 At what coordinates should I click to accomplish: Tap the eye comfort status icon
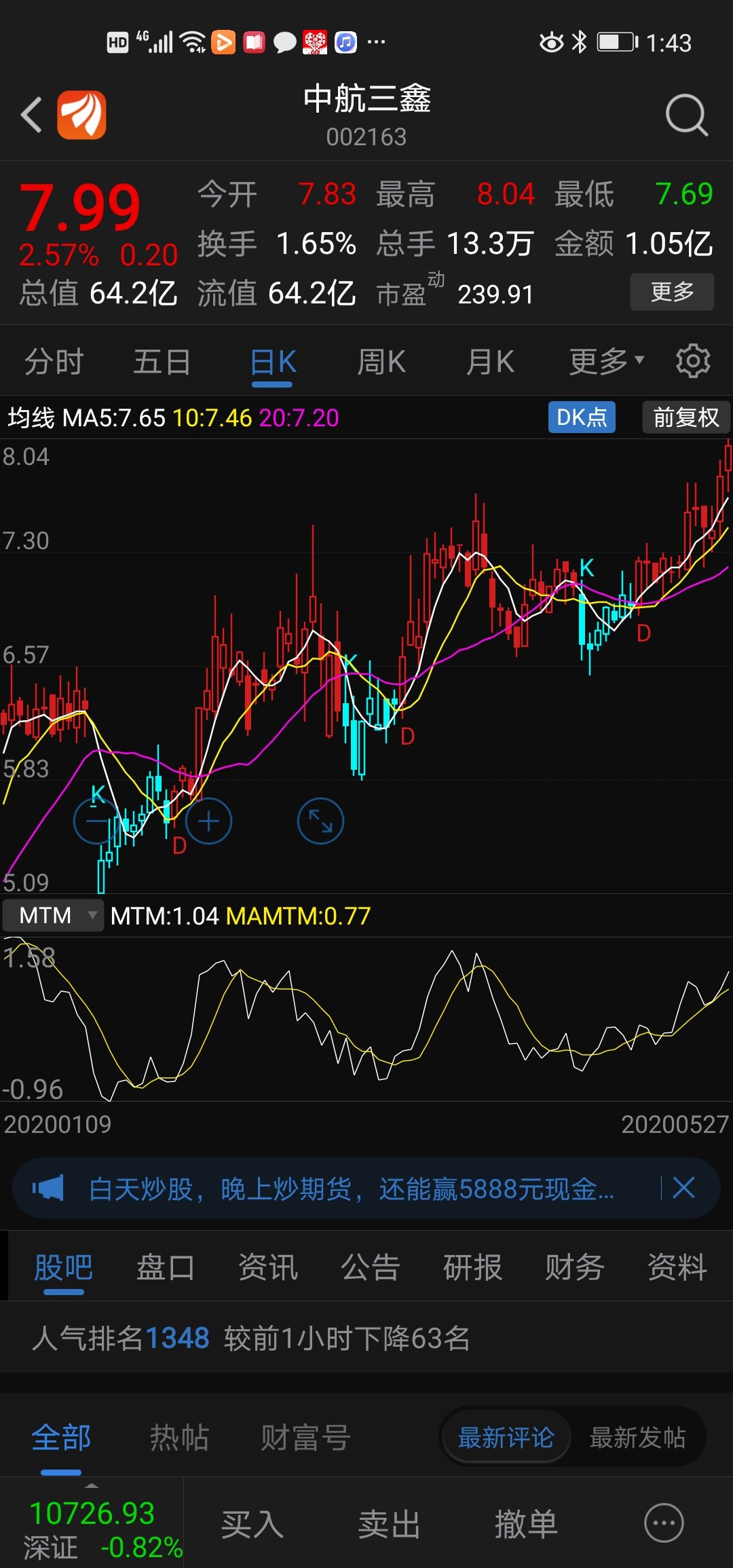tap(551, 42)
